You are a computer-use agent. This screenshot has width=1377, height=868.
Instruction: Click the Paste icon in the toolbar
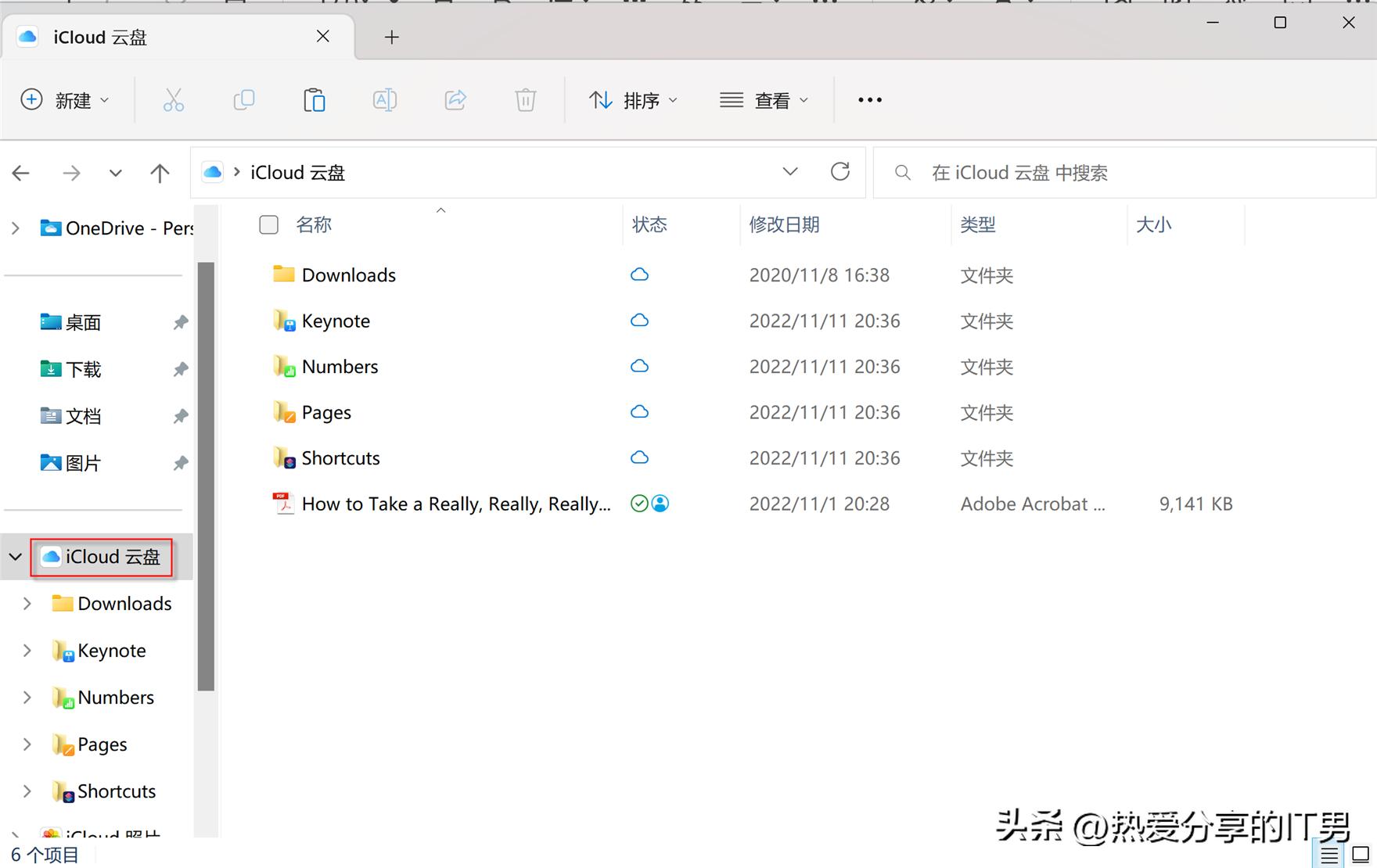314,100
